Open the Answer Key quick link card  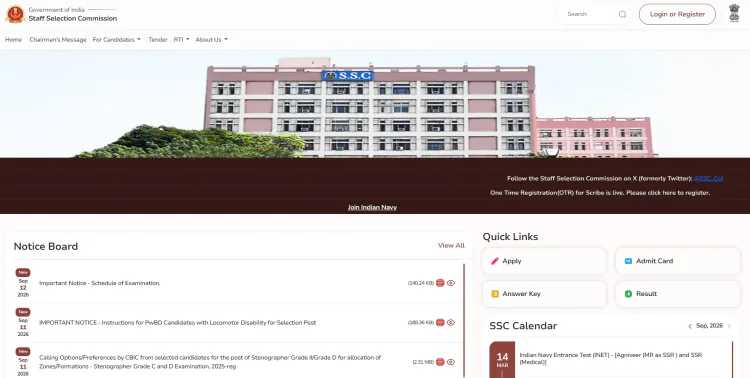pyautogui.click(x=544, y=294)
